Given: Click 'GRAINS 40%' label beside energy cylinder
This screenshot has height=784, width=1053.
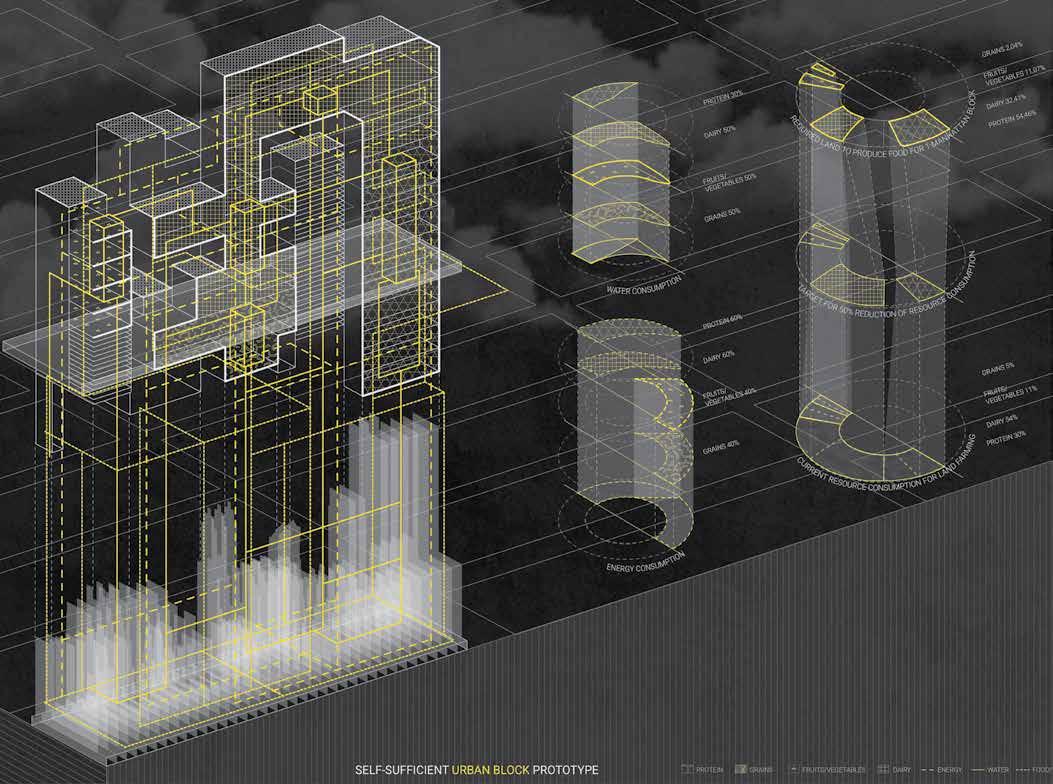Looking at the screenshot, I should (721, 447).
